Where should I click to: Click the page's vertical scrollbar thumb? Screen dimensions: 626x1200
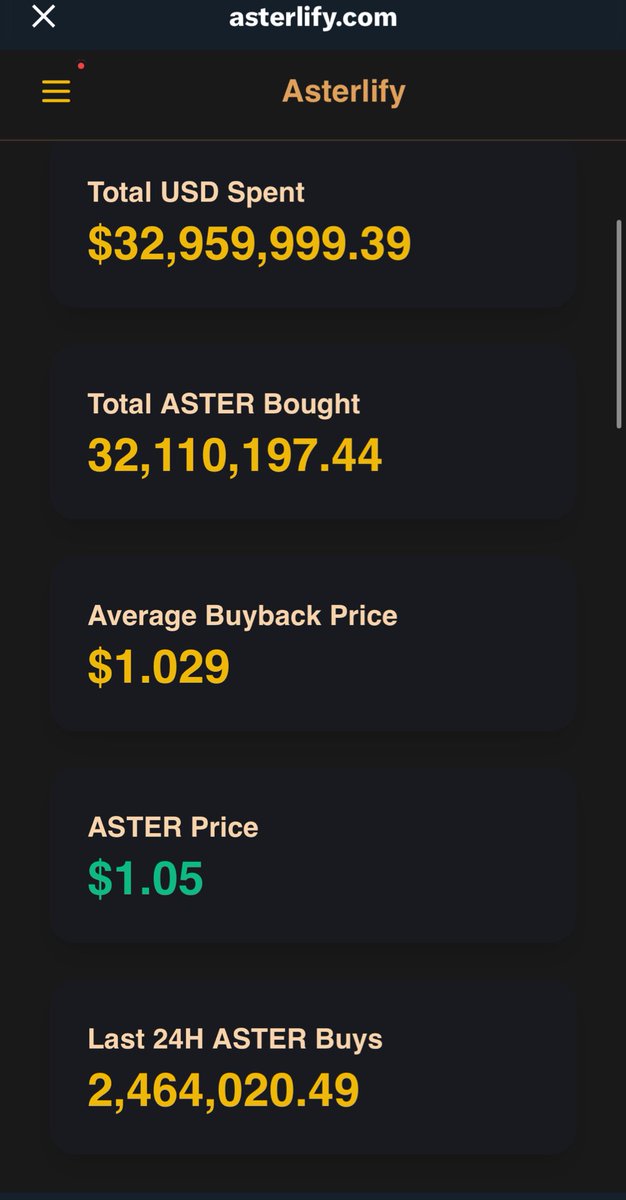pyautogui.click(x=619, y=325)
